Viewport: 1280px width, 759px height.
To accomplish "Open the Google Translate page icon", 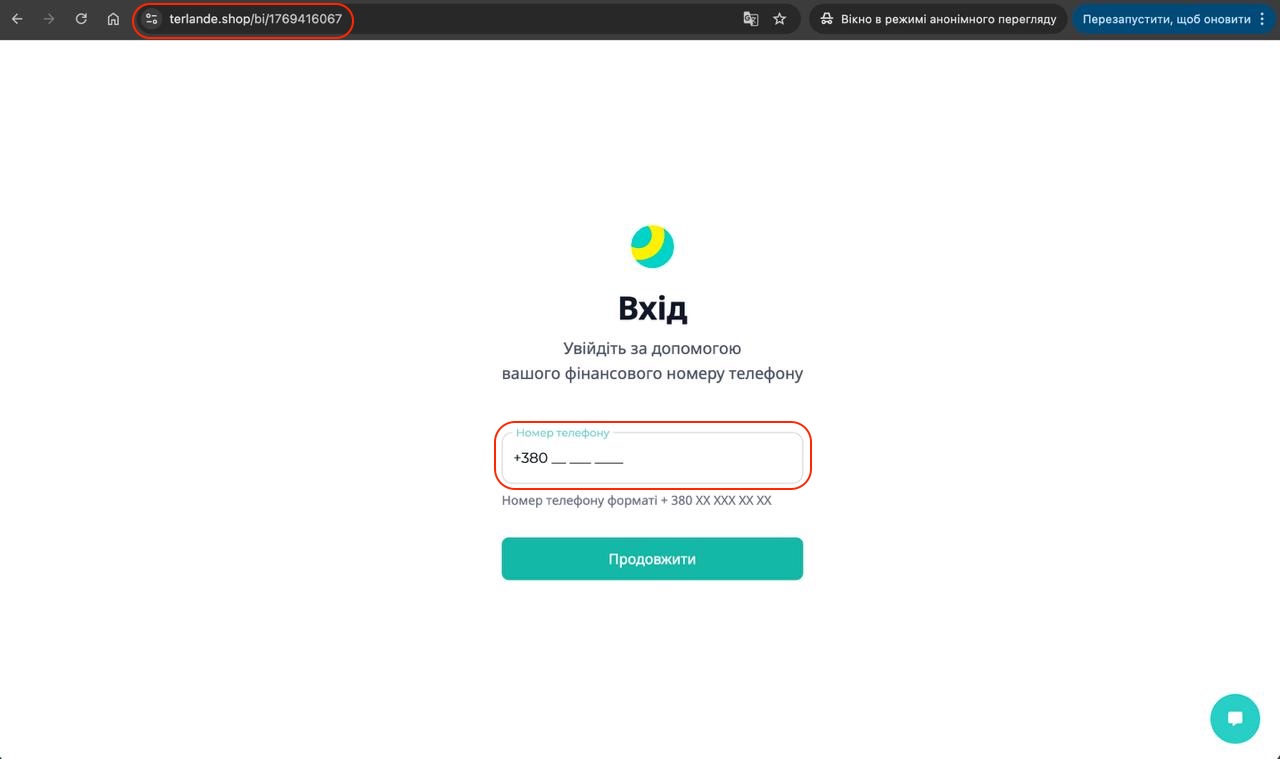I will click(x=751, y=19).
